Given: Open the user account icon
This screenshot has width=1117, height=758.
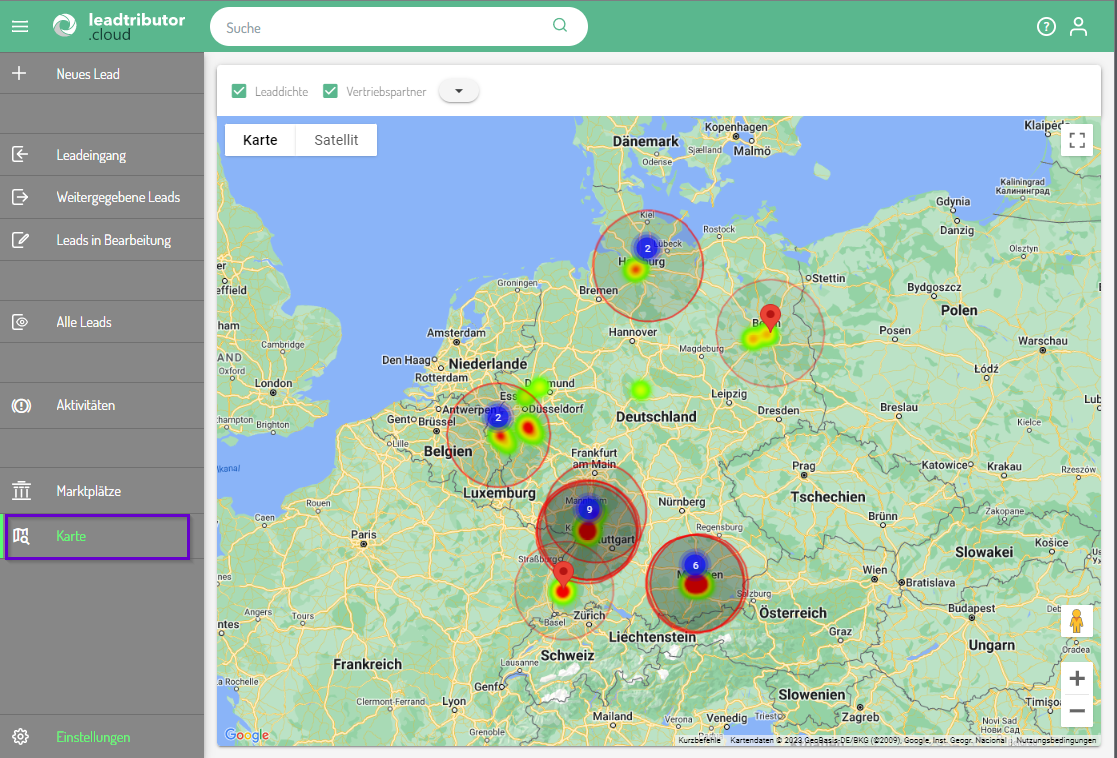Looking at the screenshot, I should point(1078,27).
